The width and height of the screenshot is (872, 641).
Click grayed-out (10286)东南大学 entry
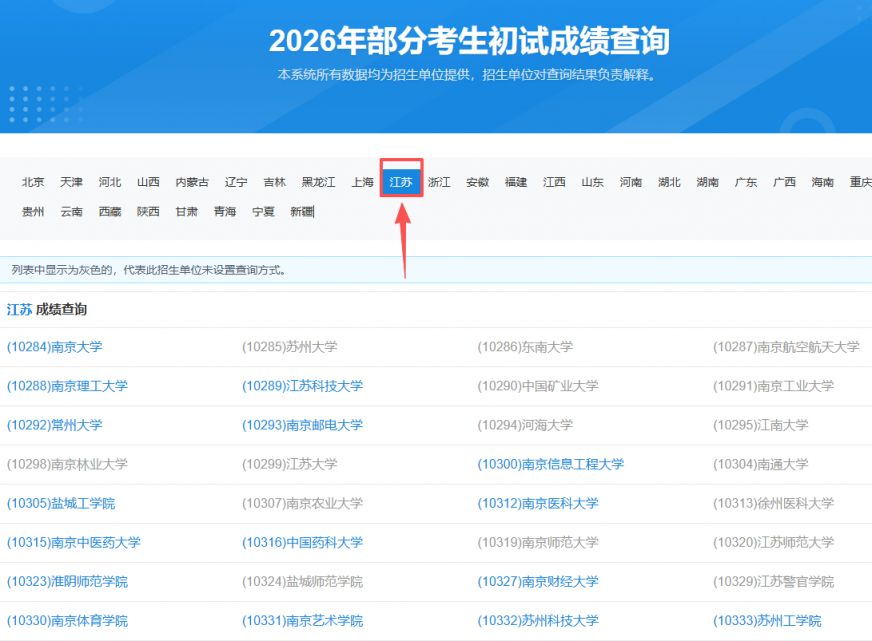pos(525,347)
